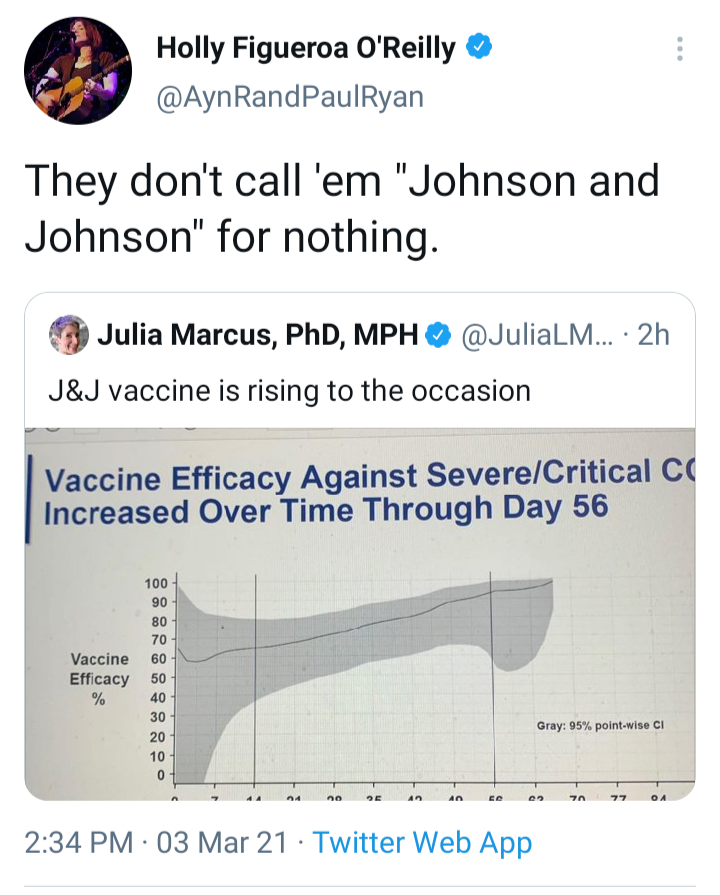
Task: Click Holly Figueroa O'Reilly's profile picture
Action: pyautogui.click(x=77, y=69)
